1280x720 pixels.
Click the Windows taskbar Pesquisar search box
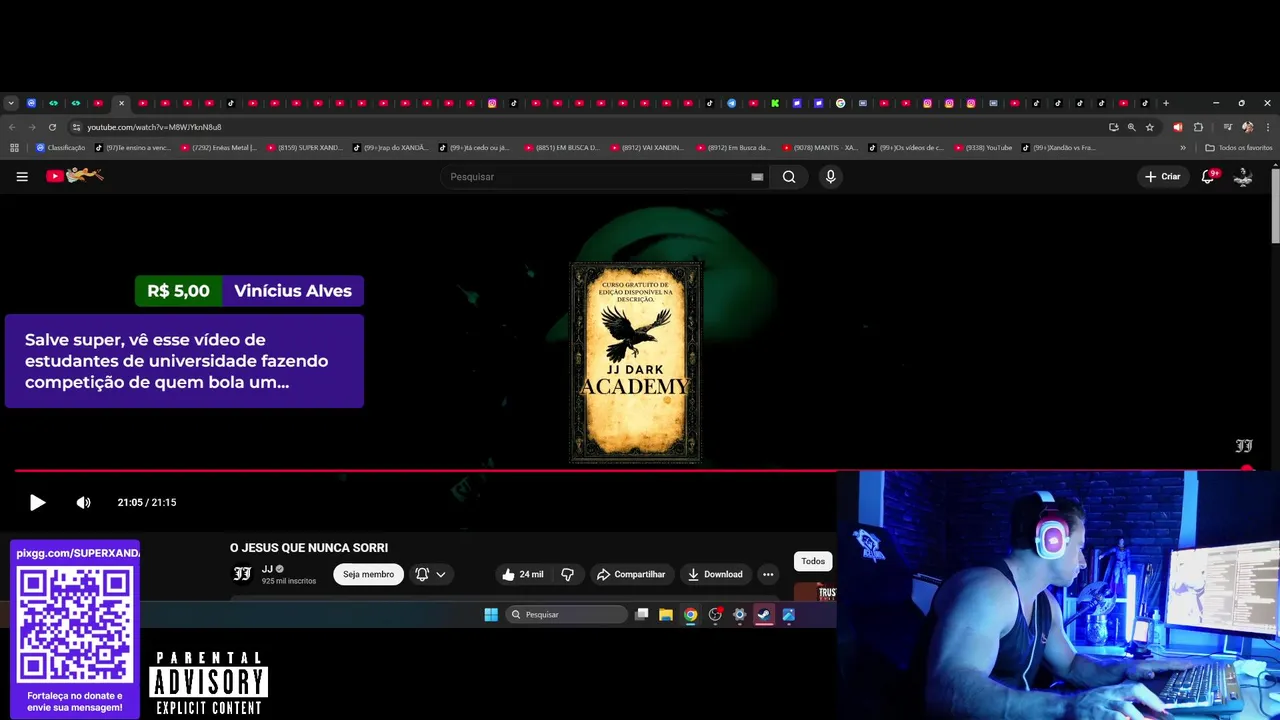pyautogui.click(x=567, y=615)
